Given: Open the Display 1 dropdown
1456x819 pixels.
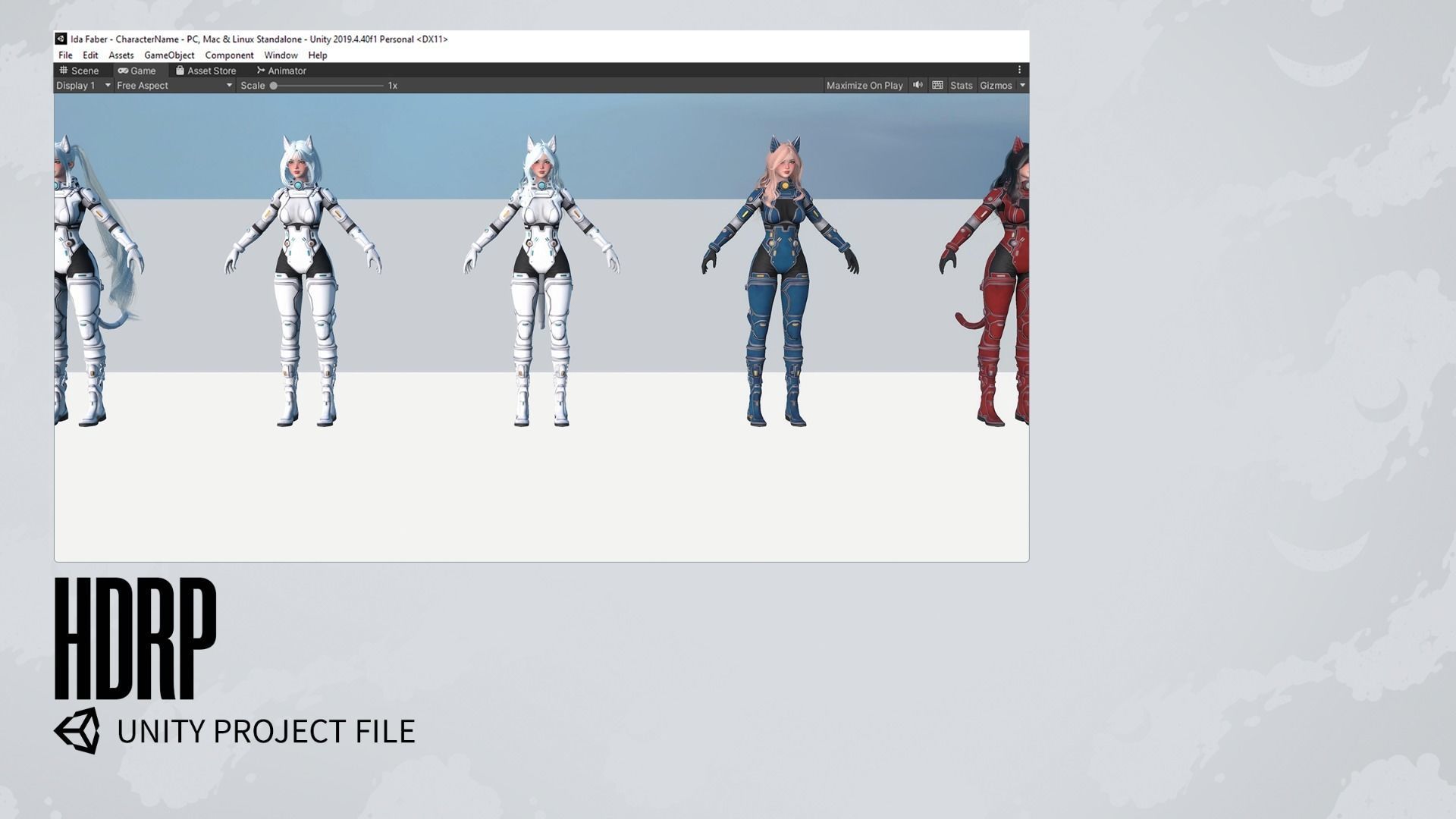Looking at the screenshot, I should [x=83, y=86].
